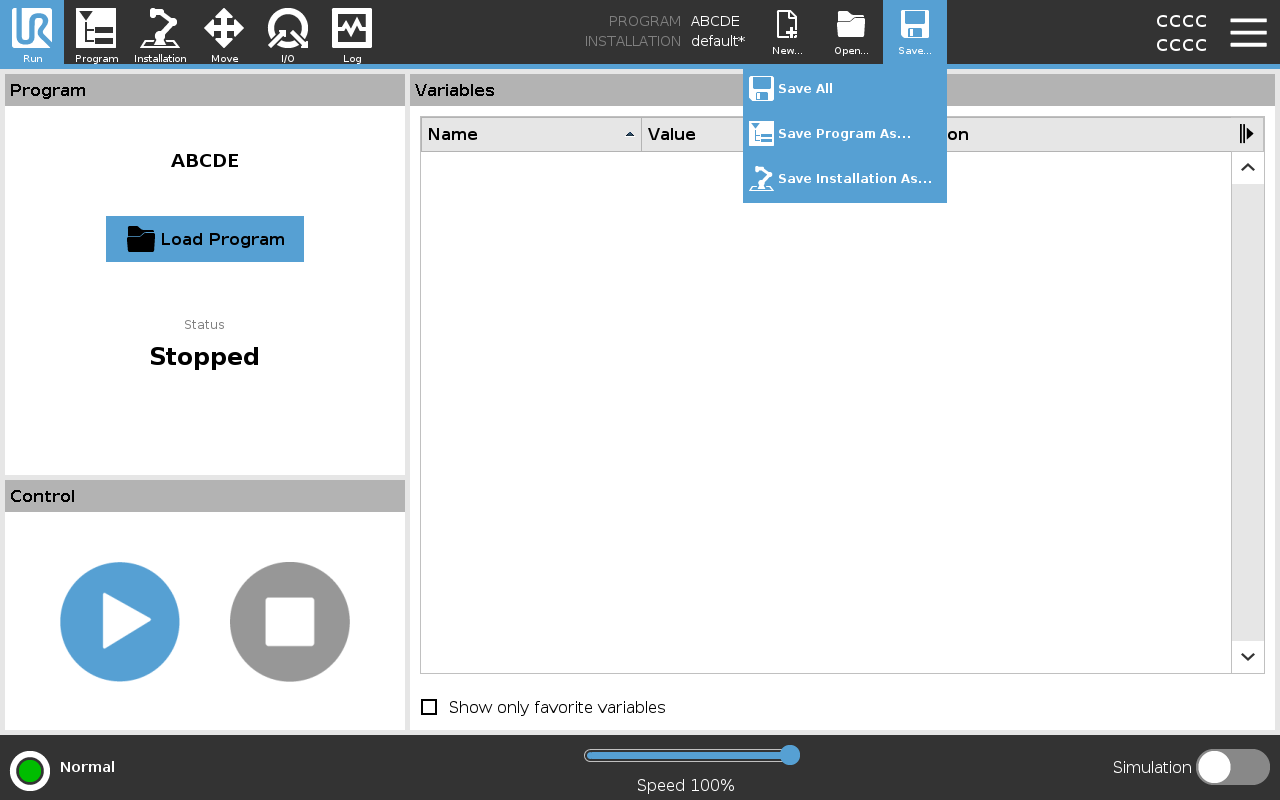This screenshot has height=800, width=1280.
Task: Toggle Simulation mode switch
Action: (x=1232, y=767)
